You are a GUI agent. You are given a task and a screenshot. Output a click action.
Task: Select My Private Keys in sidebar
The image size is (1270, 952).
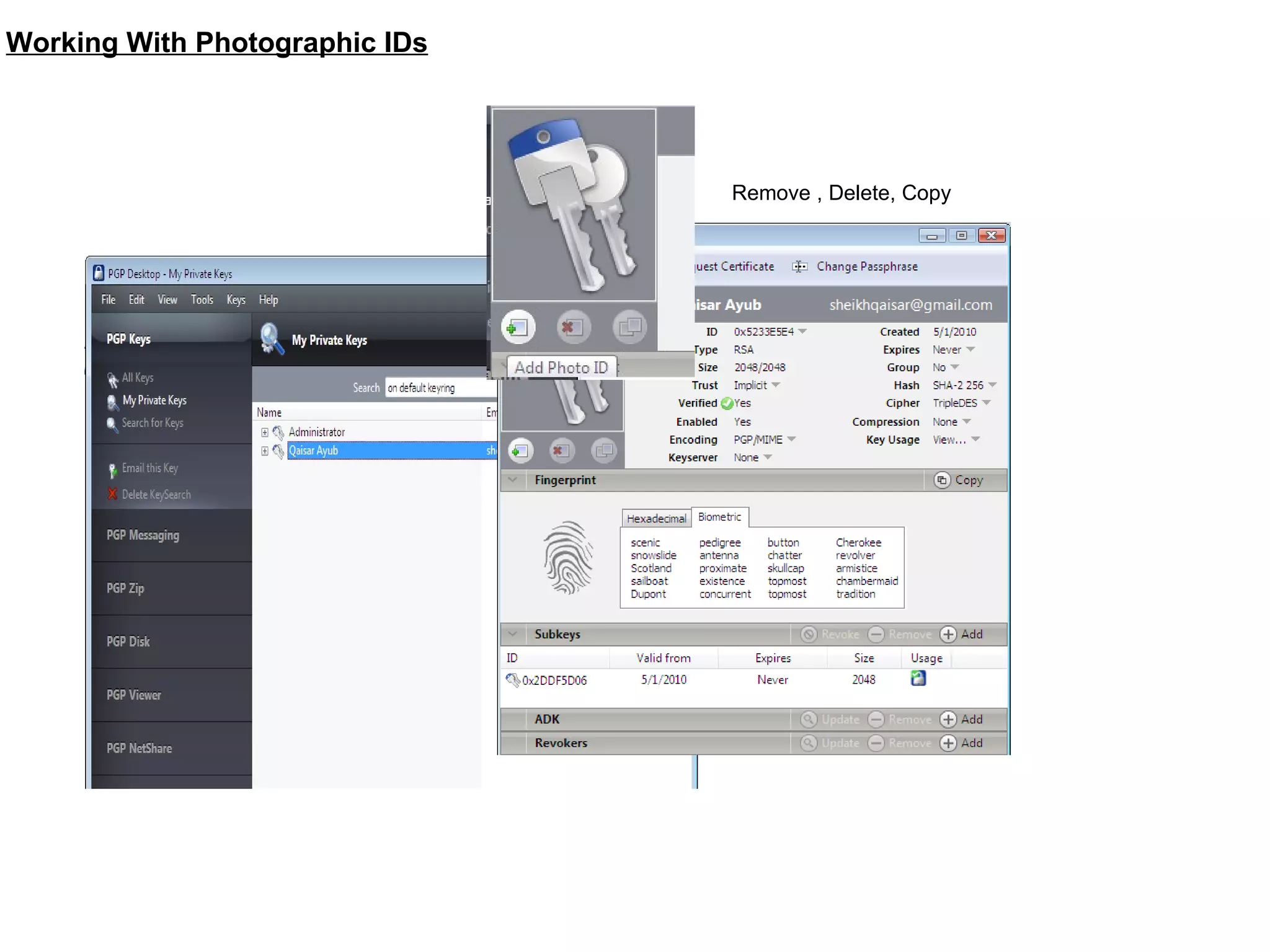154,400
